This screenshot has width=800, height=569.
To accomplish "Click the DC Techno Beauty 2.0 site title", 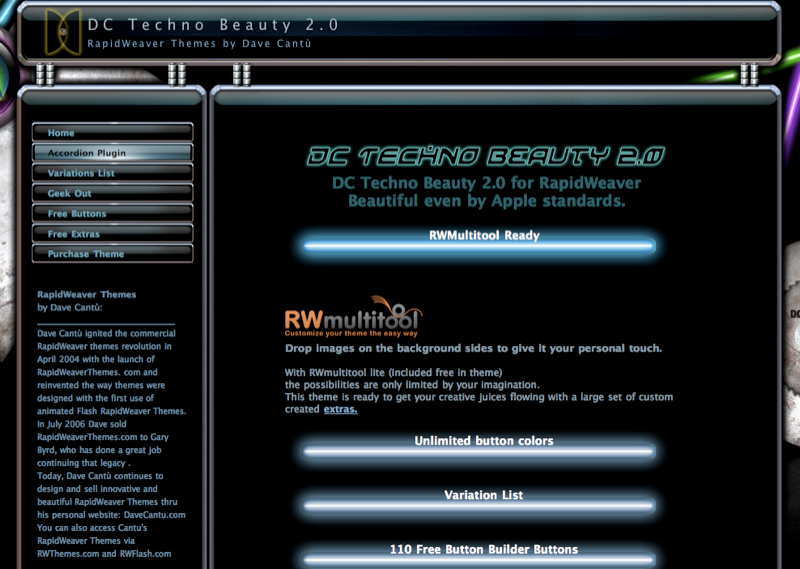I will click(x=212, y=24).
